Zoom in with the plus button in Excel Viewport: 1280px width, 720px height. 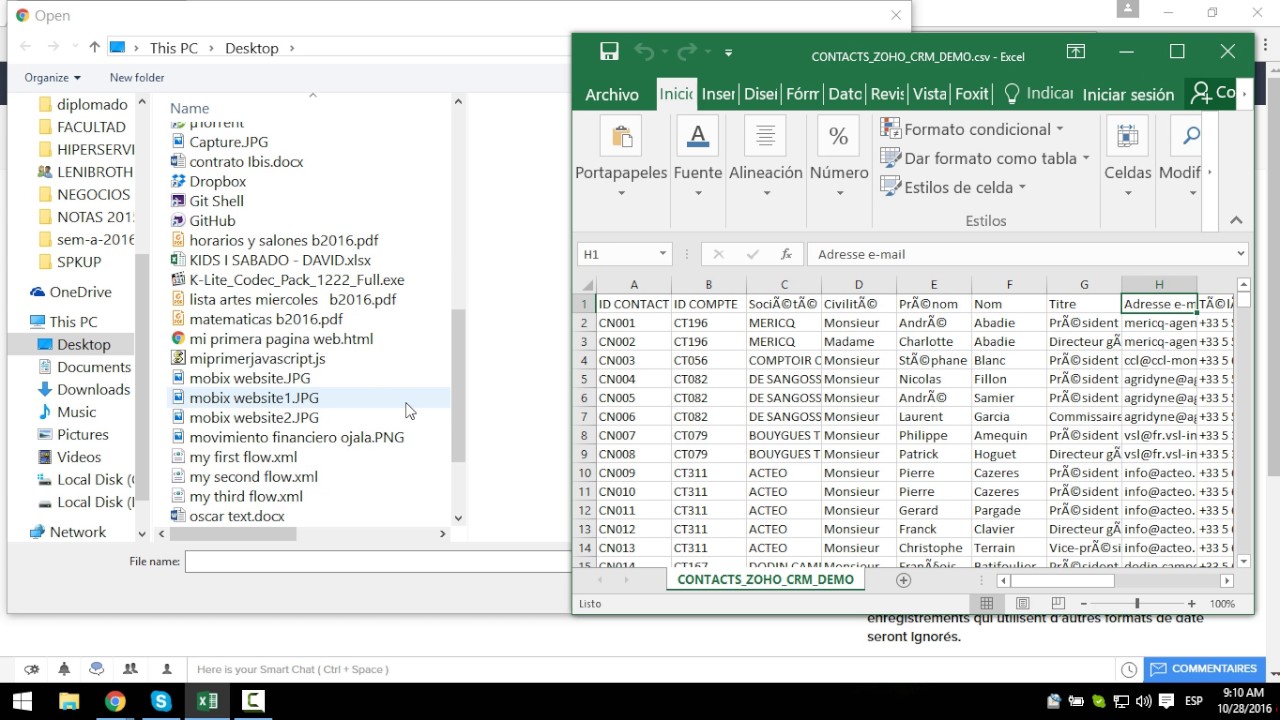point(1191,604)
